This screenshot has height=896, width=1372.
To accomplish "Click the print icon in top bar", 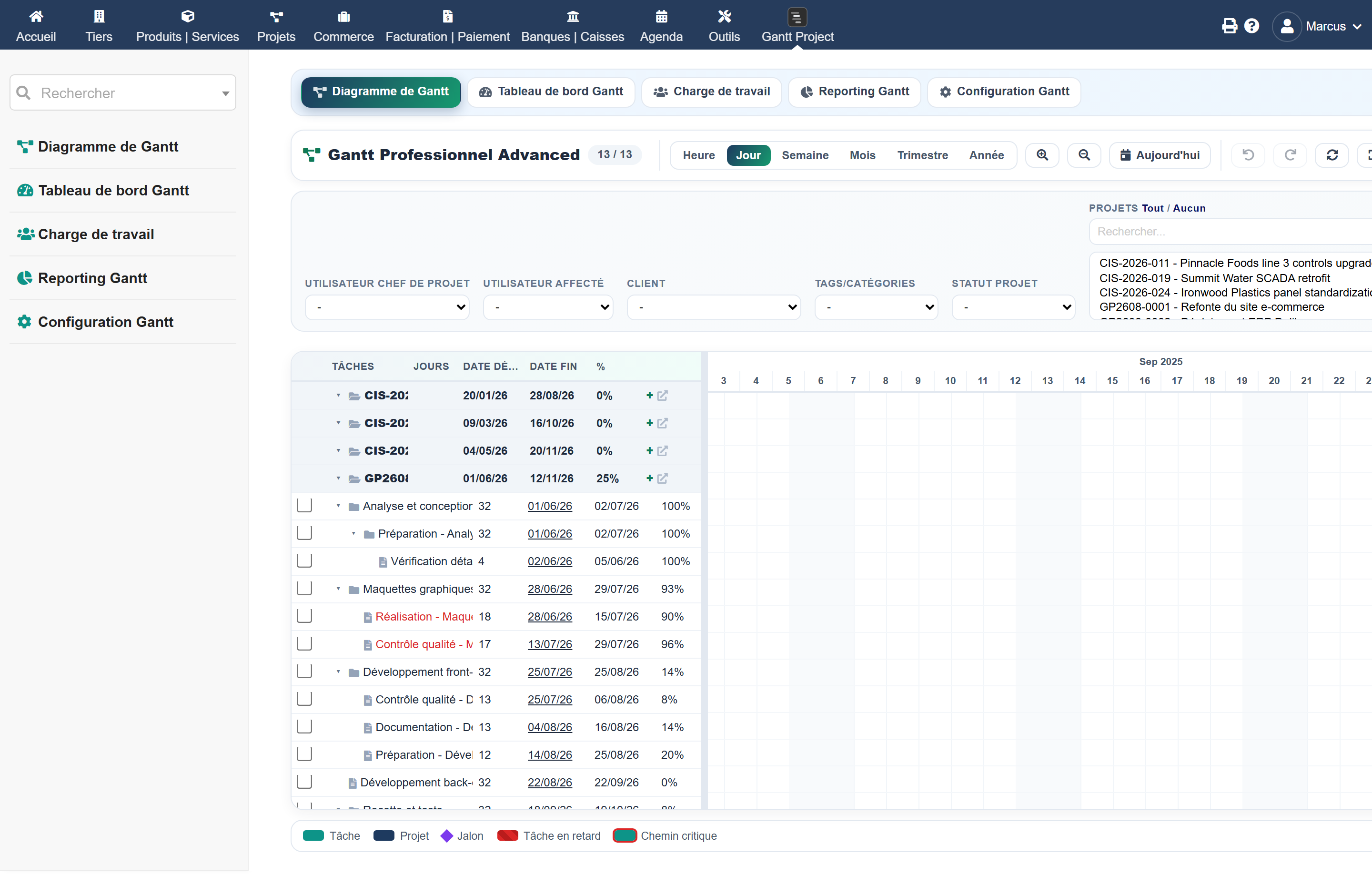I will pos(1229,26).
